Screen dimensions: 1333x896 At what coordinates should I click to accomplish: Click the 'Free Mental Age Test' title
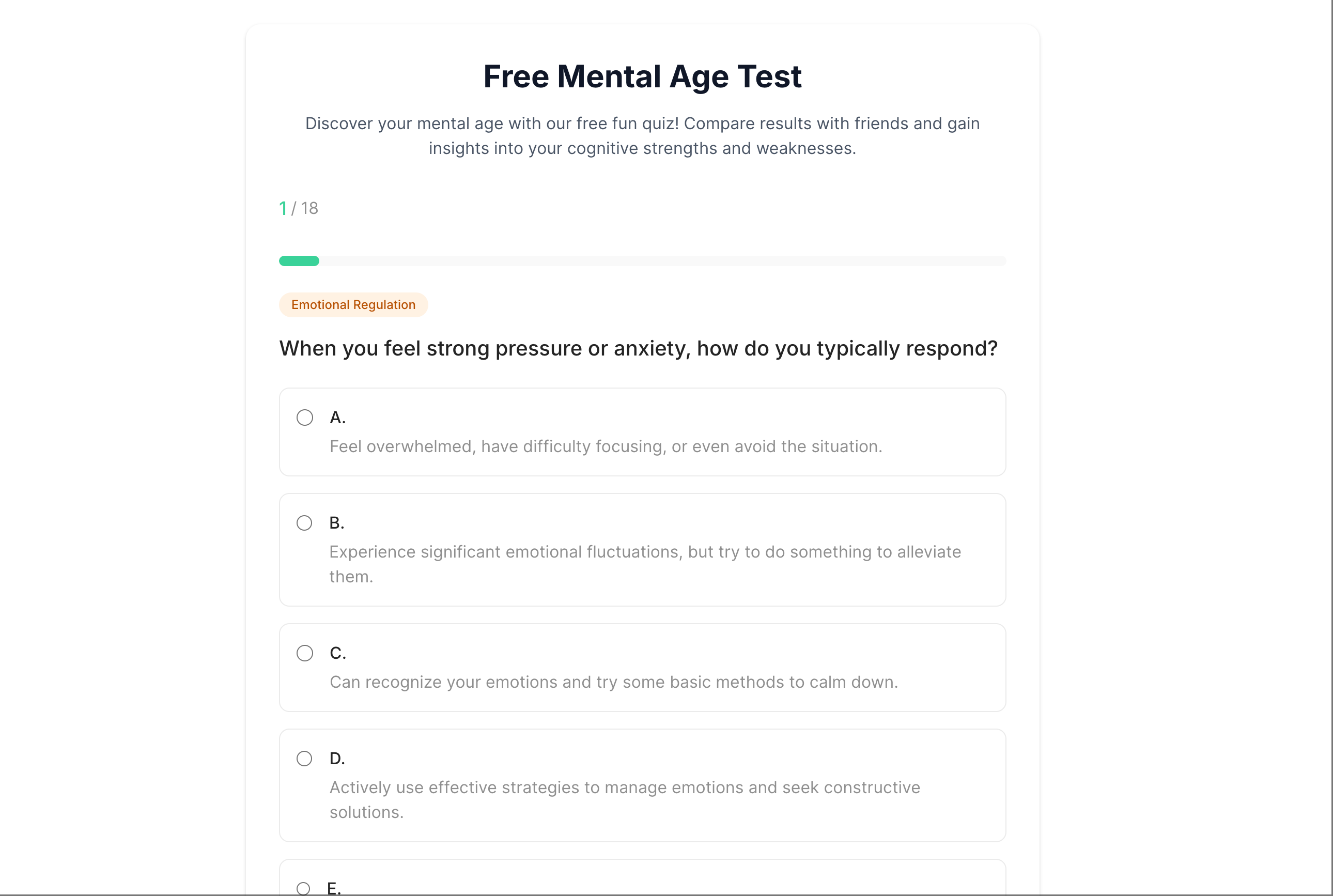[x=642, y=76]
